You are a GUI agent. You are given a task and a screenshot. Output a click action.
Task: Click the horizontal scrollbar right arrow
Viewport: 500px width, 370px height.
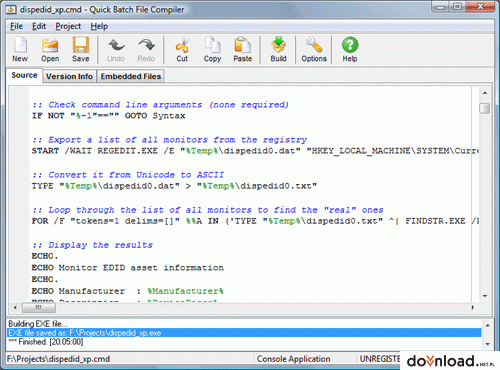[473, 307]
